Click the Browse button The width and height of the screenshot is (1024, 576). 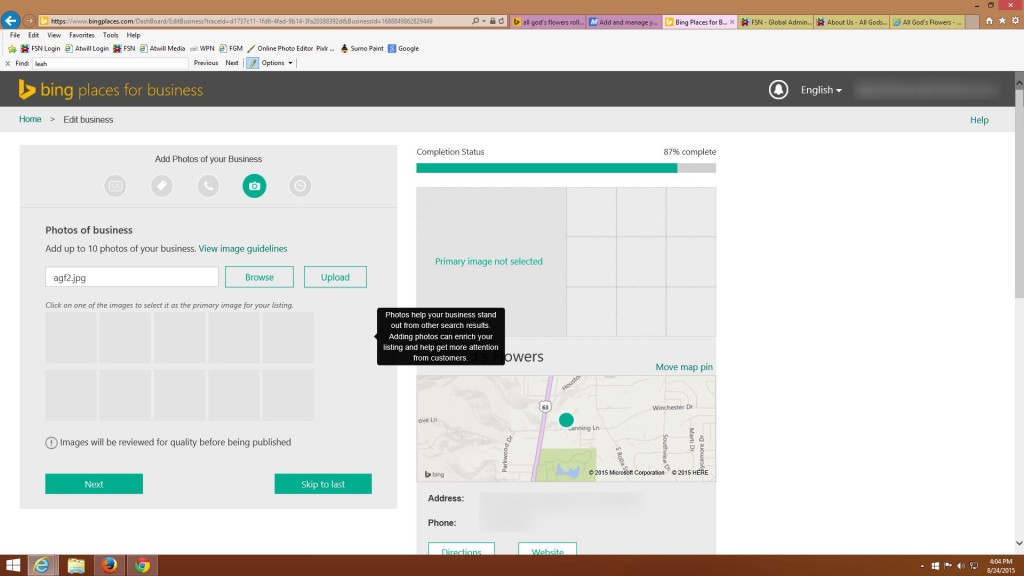click(259, 277)
